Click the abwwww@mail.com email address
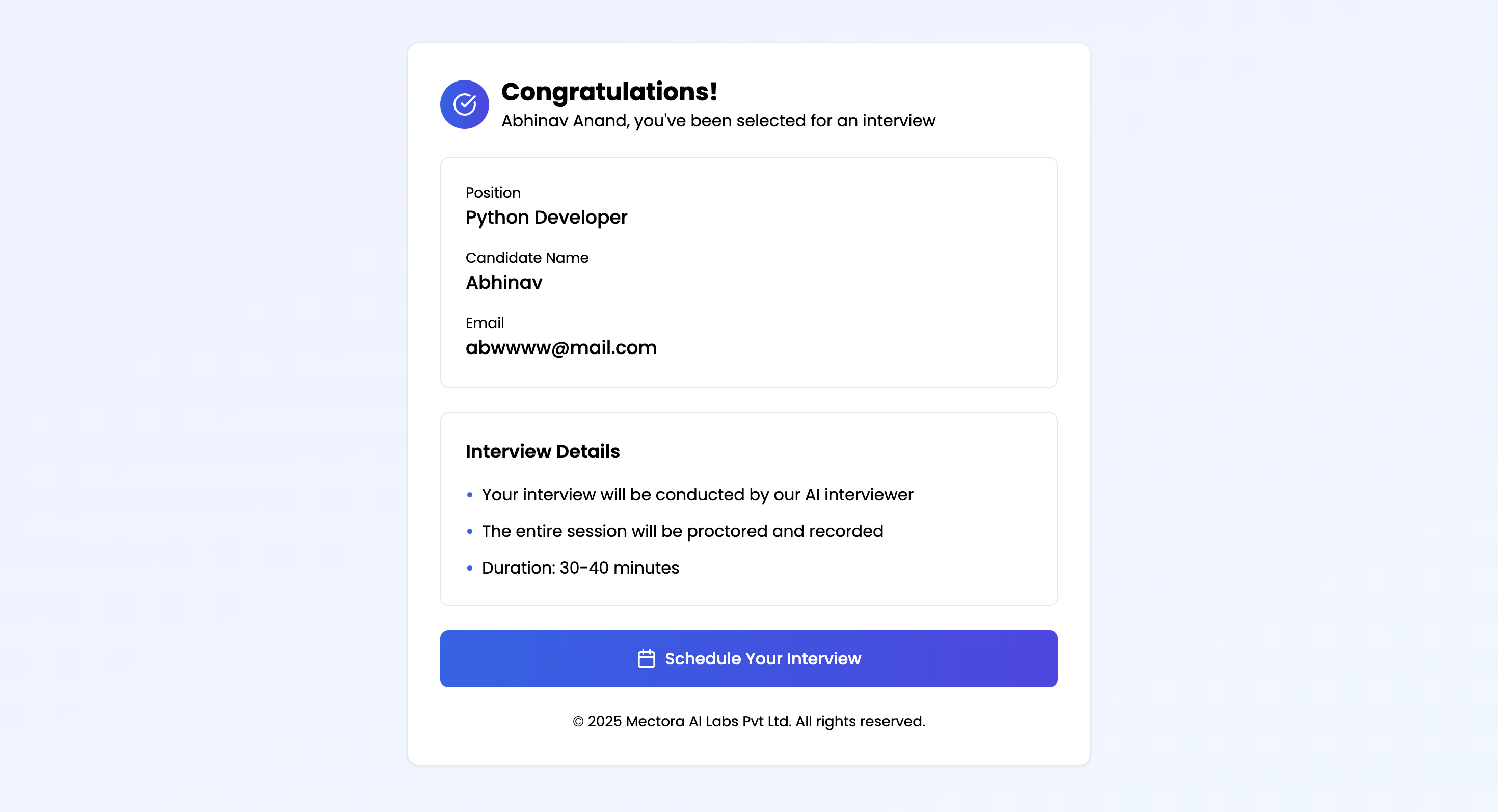The image size is (1498, 812). 560,347
